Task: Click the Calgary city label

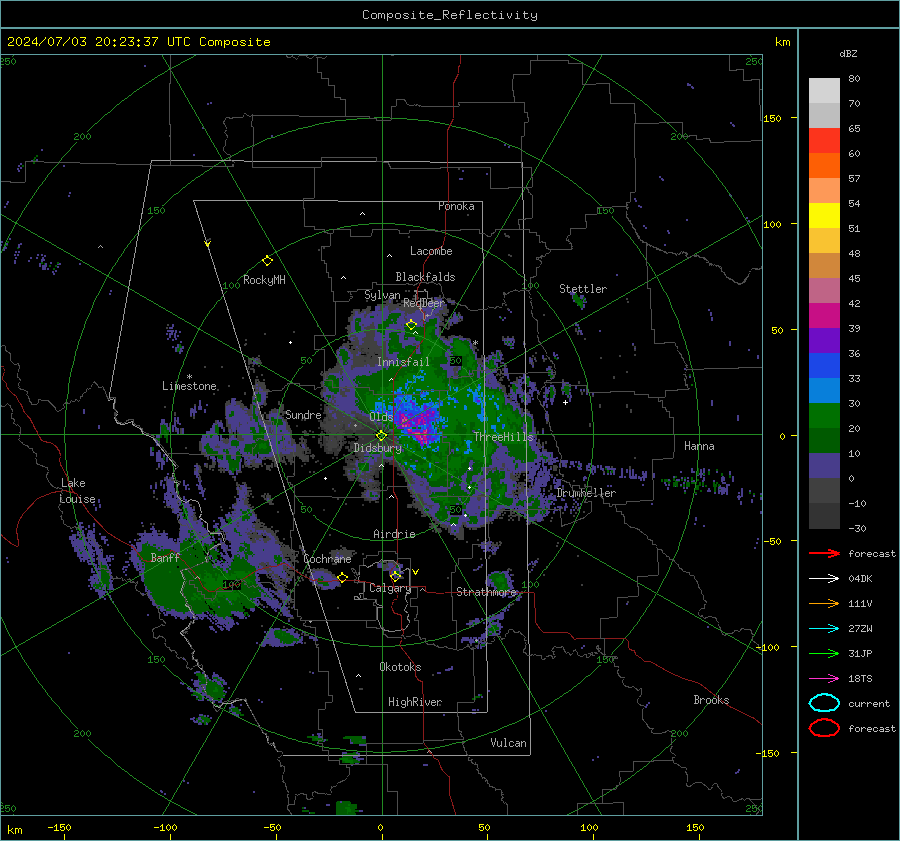Action: tap(390, 588)
